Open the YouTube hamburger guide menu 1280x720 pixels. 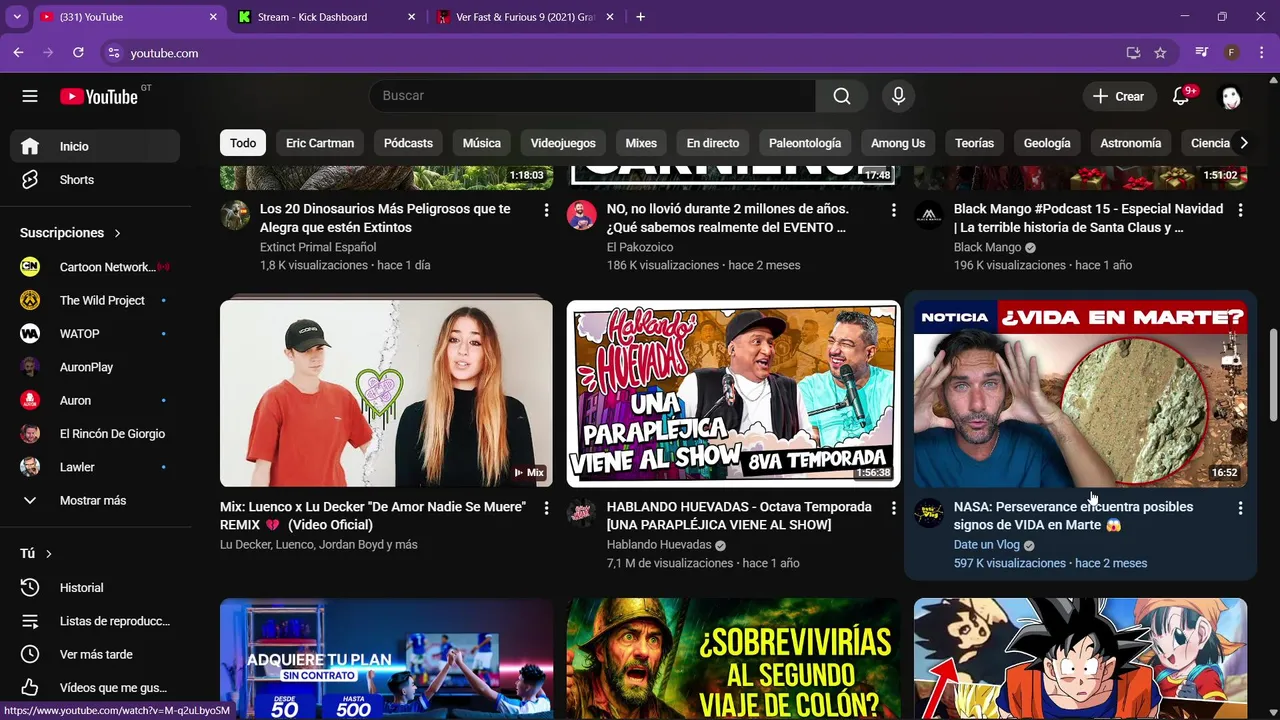tap(30, 96)
